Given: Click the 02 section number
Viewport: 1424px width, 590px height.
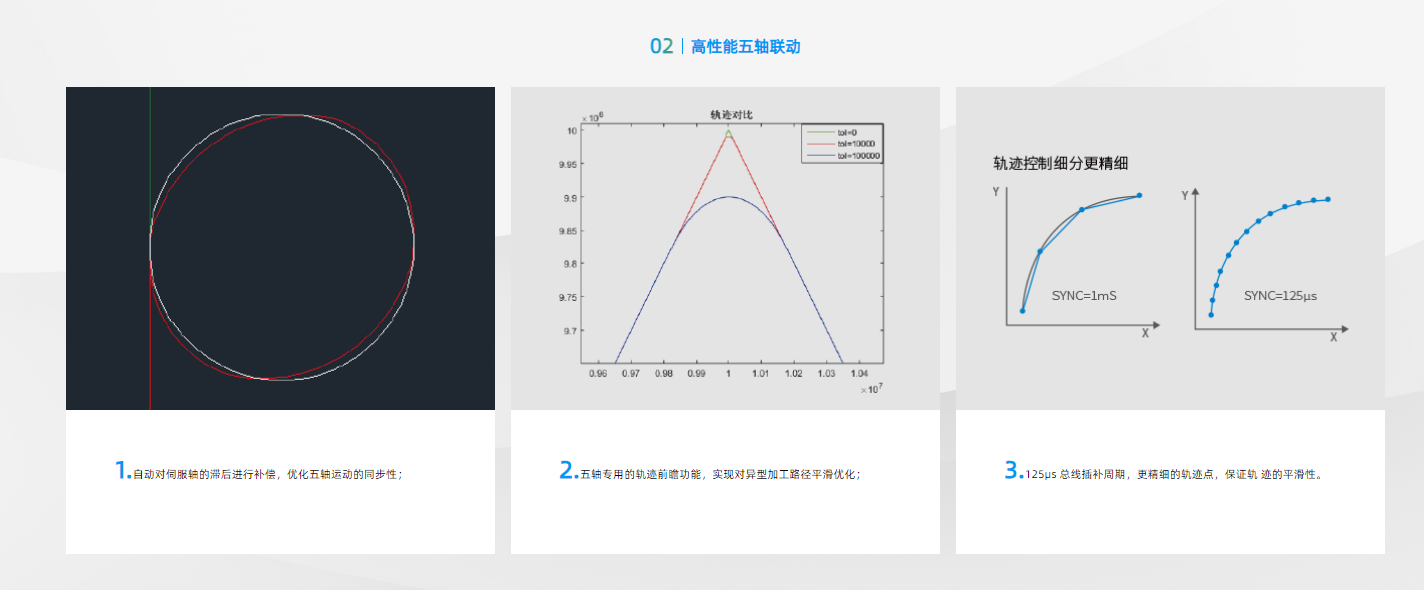Looking at the screenshot, I should point(661,47).
